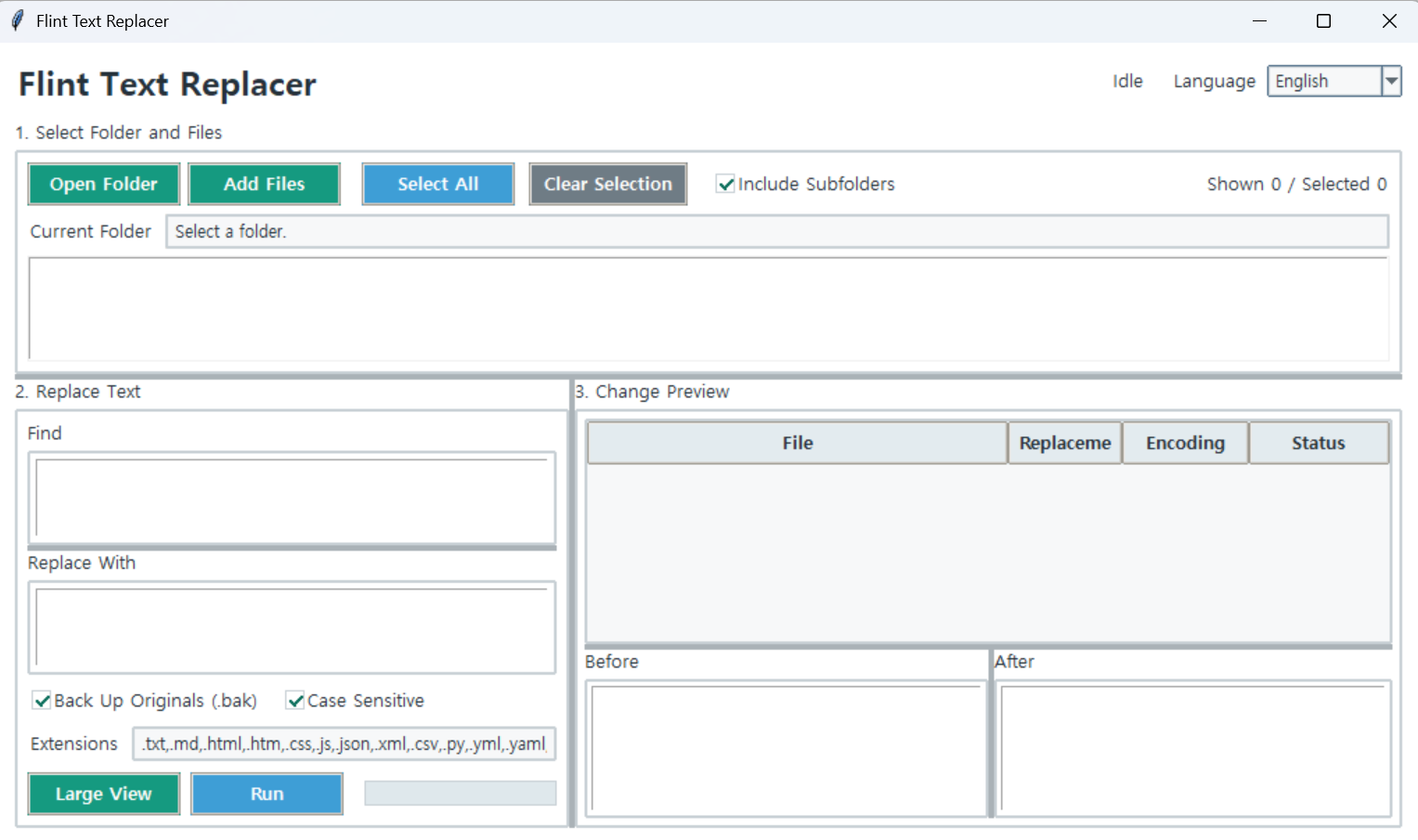Click the Idle status text
1418x840 pixels.
[1127, 82]
